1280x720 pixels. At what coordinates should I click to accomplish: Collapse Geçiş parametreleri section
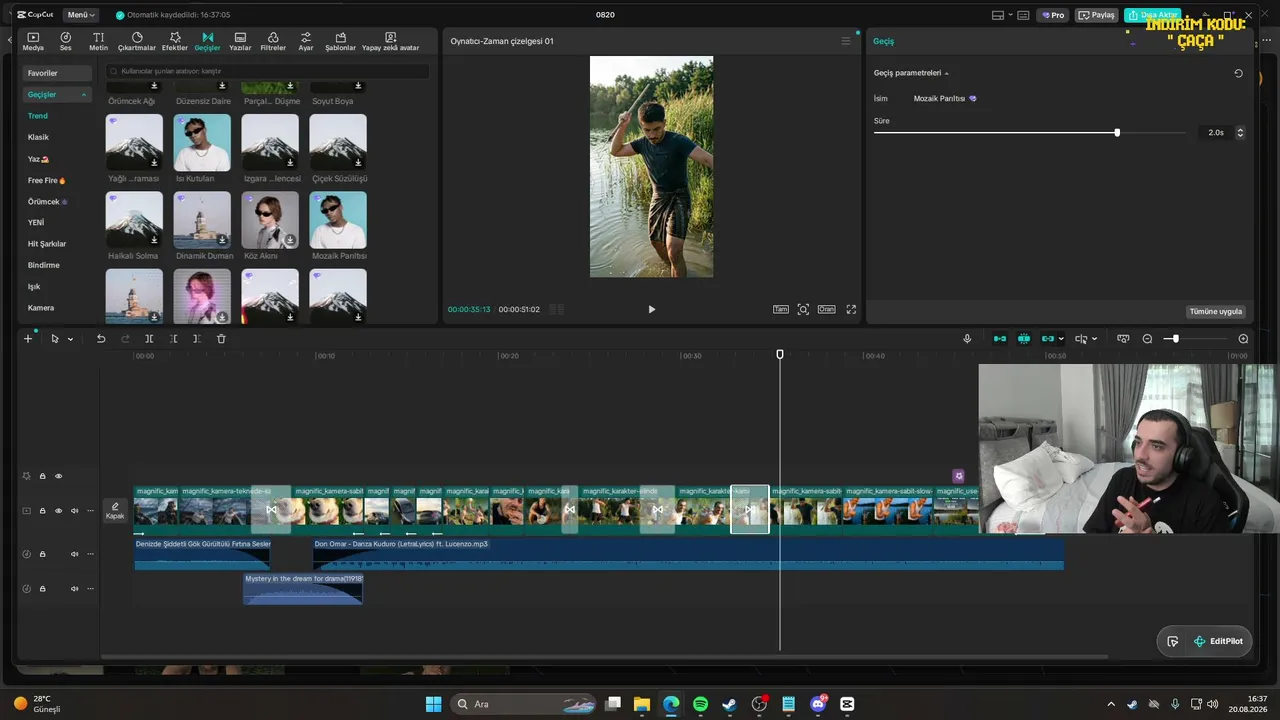tap(946, 73)
